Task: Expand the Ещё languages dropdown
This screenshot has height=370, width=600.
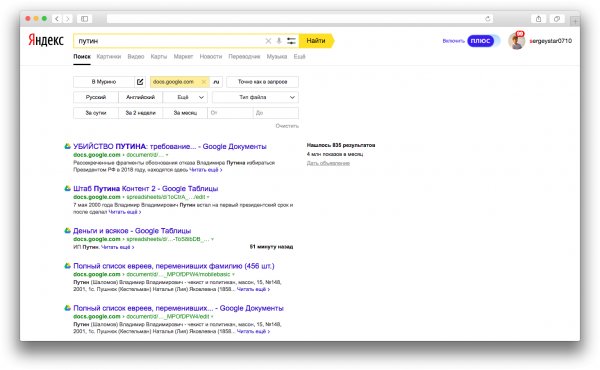Action: pos(185,97)
